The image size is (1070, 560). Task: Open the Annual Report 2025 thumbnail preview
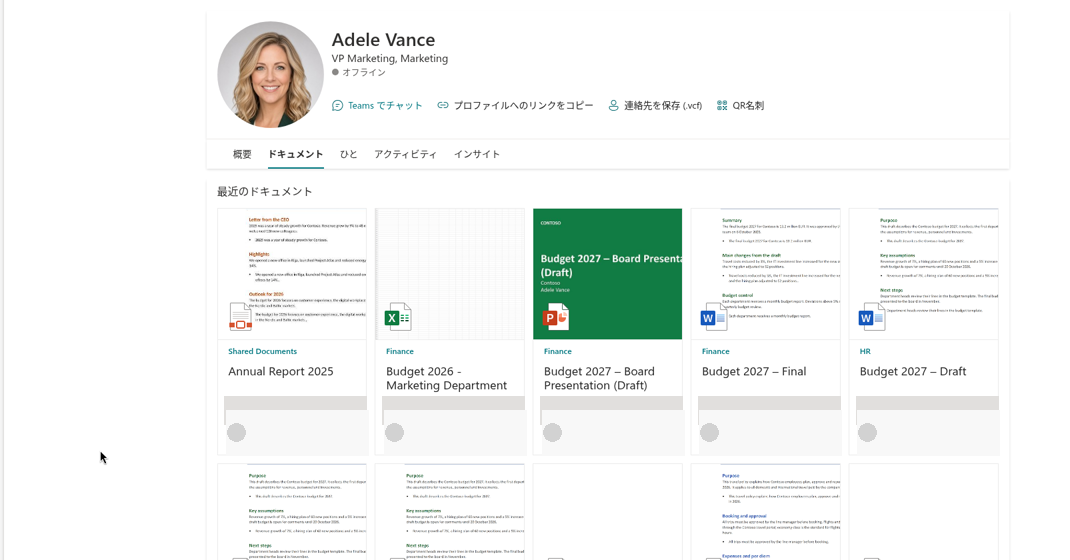292,274
